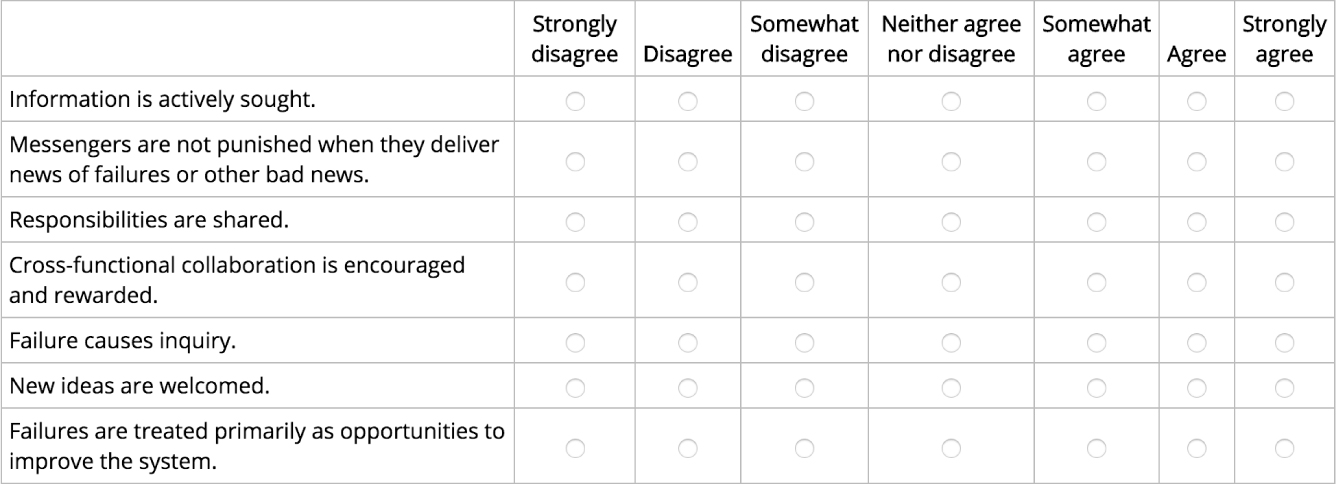1336x484 pixels.
Task: Choose Disagree for 'Failure causes inquiry'
Action: (x=687, y=343)
